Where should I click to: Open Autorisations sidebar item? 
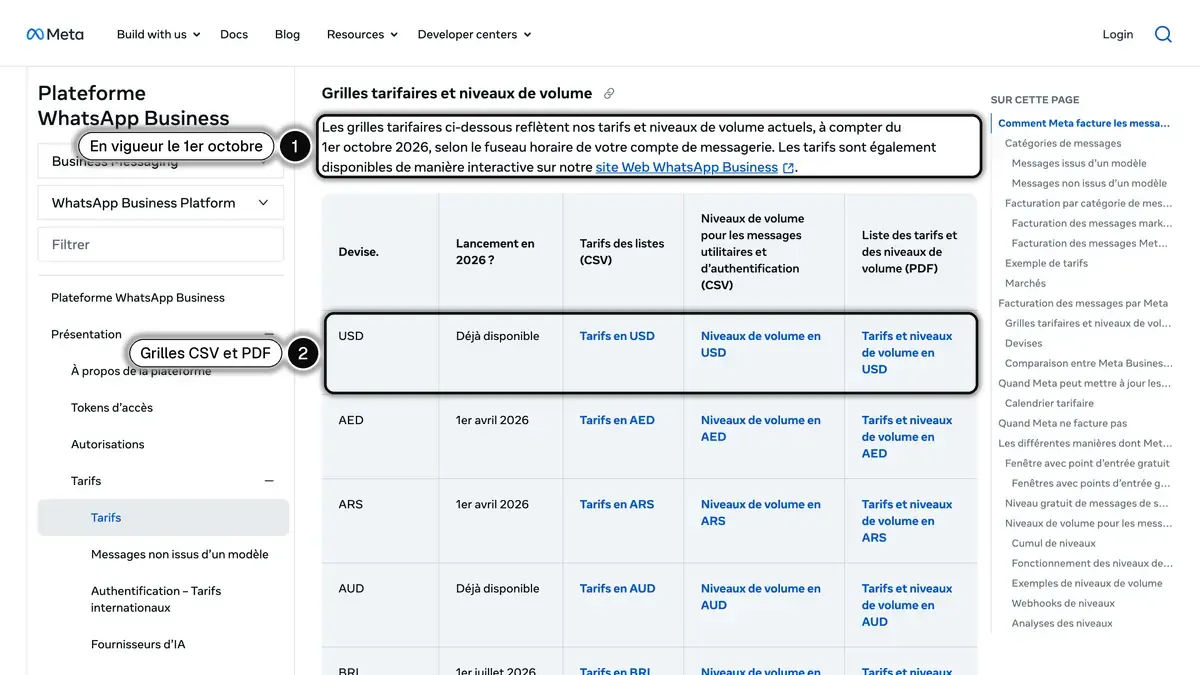[108, 444]
